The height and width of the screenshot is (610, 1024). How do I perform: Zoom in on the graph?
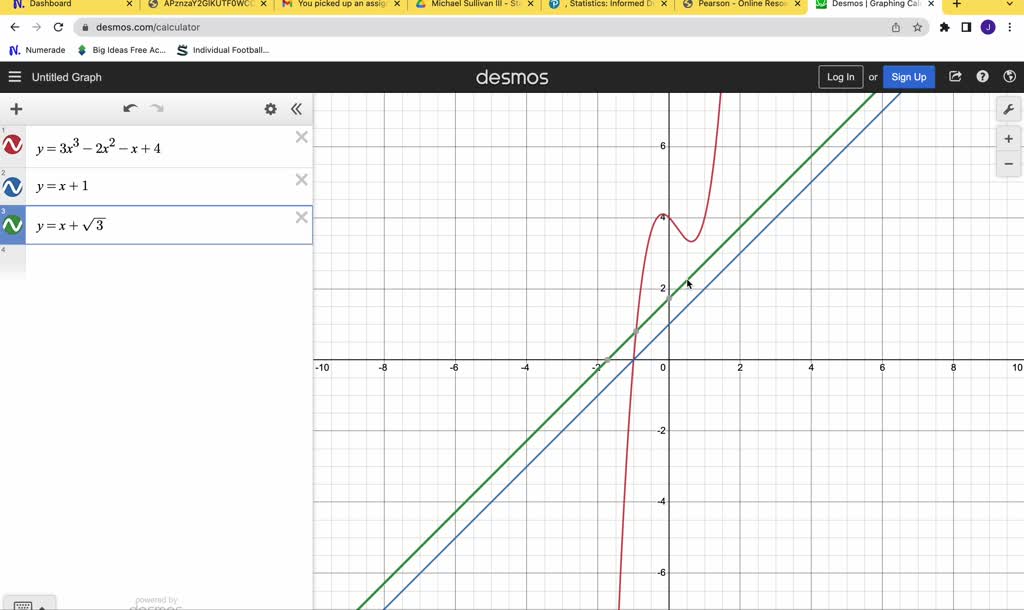[x=1008, y=139]
